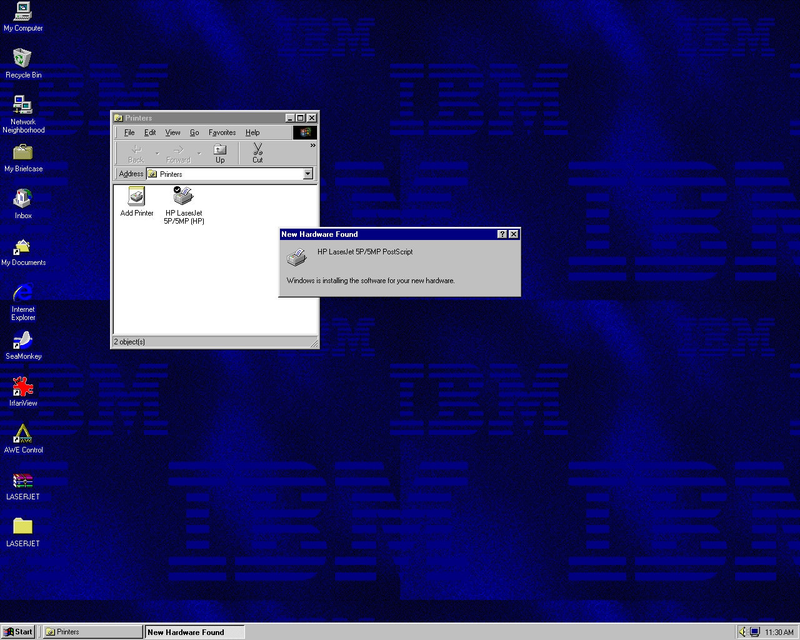This screenshot has height=640, width=800.
Task: Open the Favorites menu
Action: click(x=222, y=133)
